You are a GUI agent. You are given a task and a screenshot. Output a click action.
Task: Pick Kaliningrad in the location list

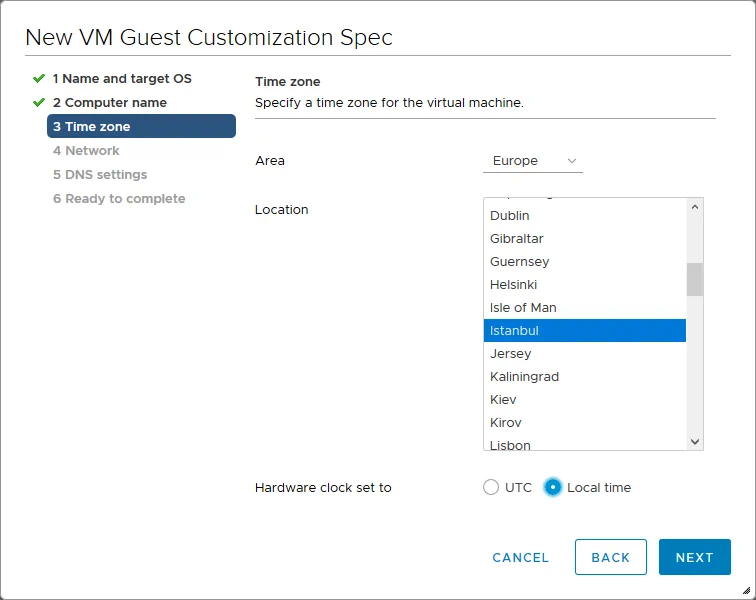click(524, 376)
